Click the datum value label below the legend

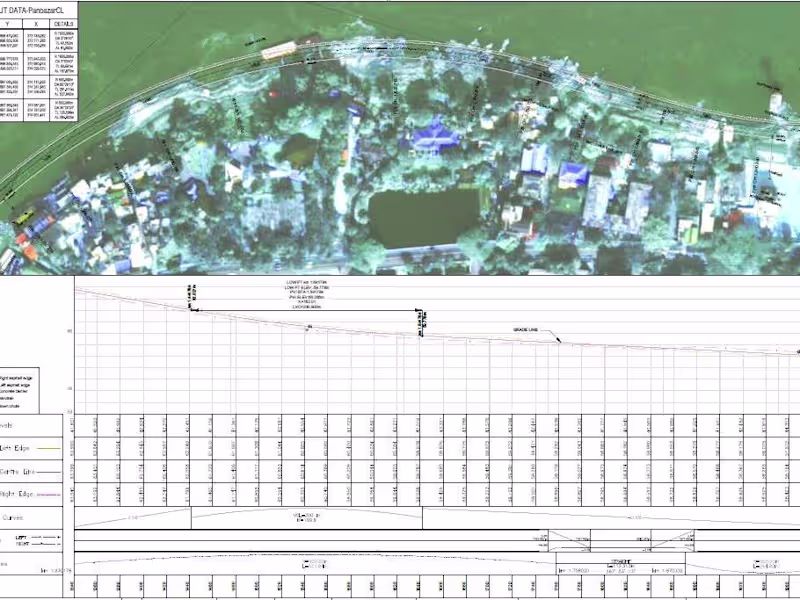[54, 572]
